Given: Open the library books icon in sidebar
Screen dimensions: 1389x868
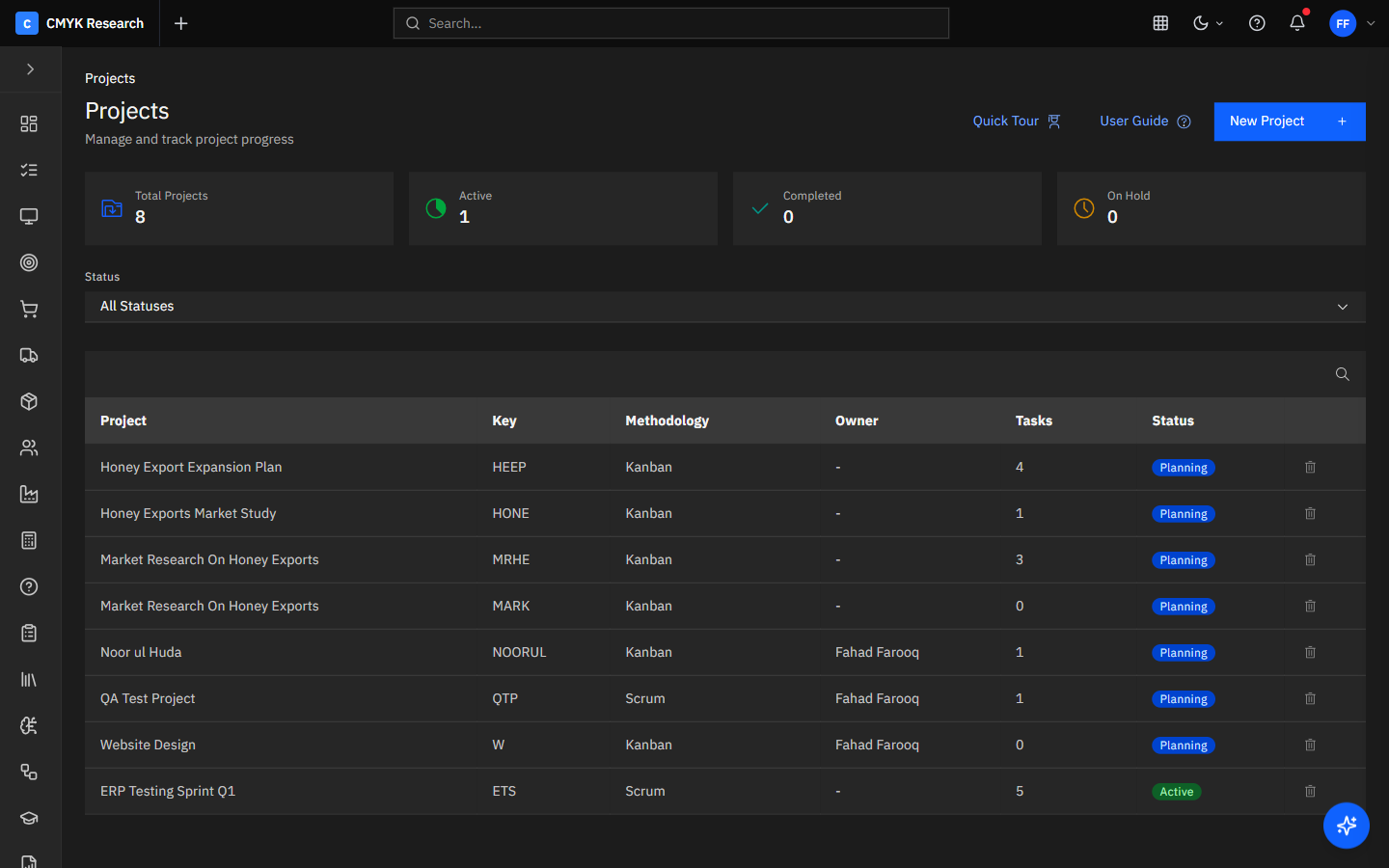Looking at the screenshot, I should (29, 679).
